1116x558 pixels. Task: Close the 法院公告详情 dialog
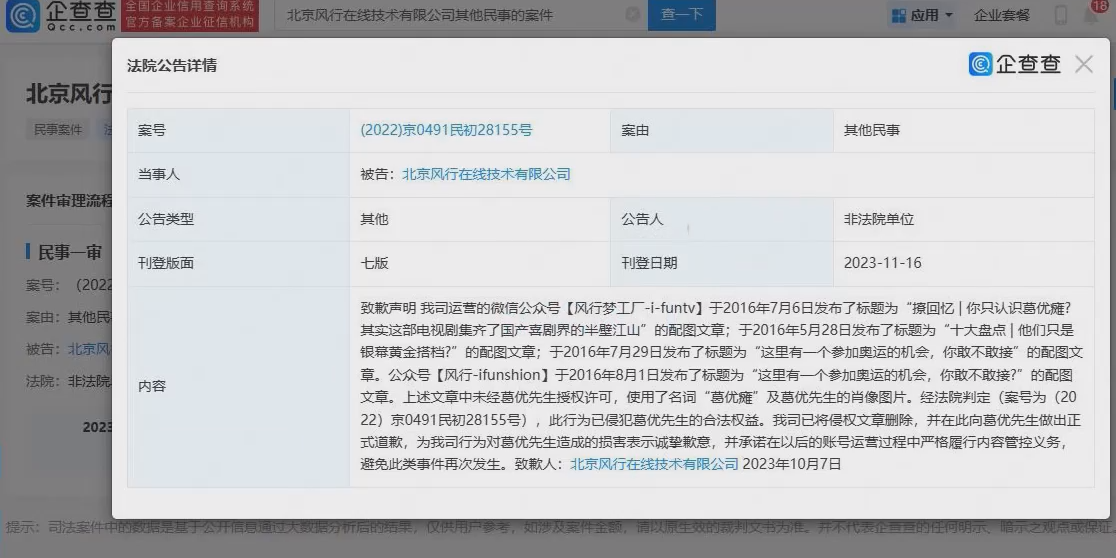pos(1083,64)
